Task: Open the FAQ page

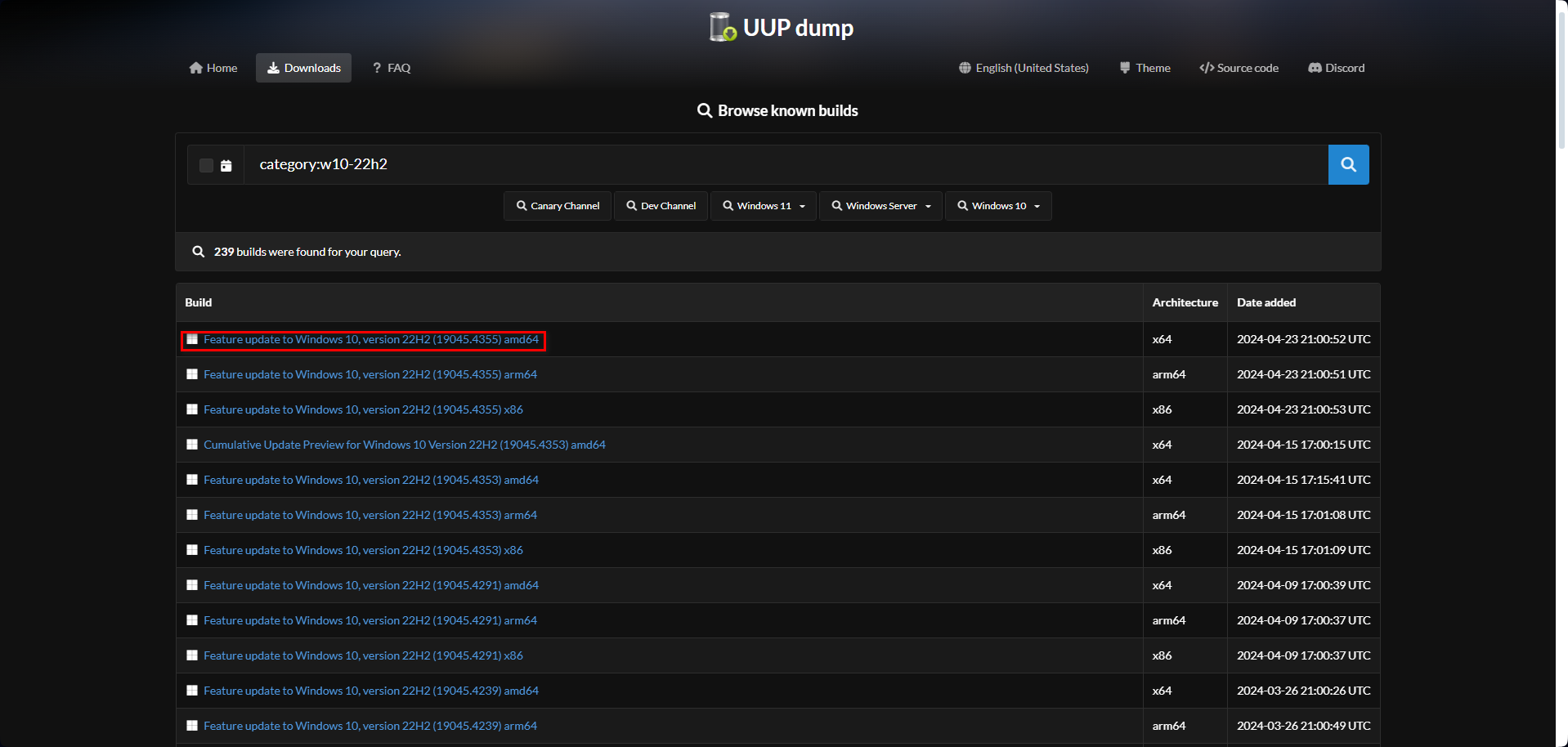Action: click(392, 68)
